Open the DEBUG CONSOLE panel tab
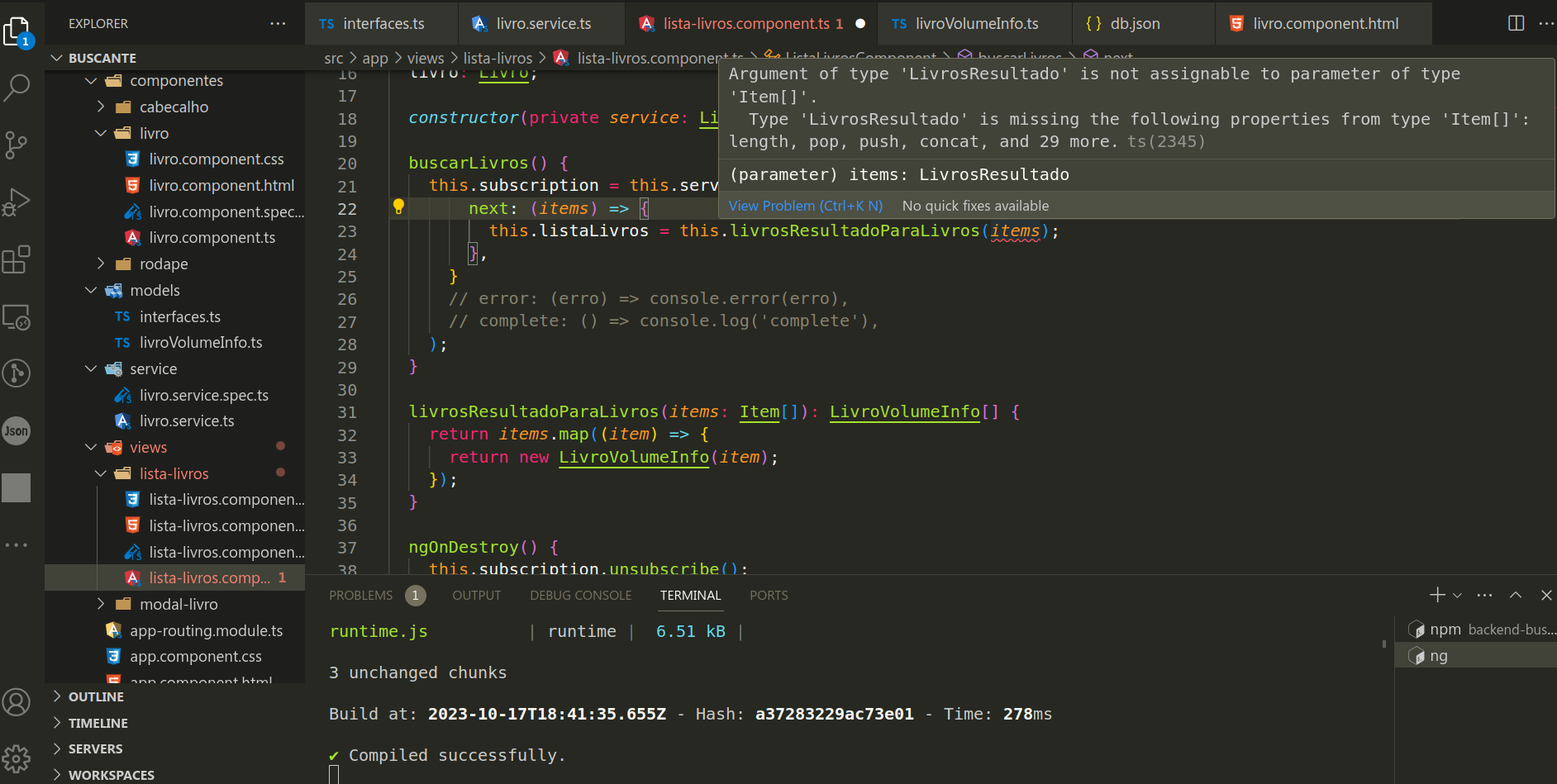 581,595
